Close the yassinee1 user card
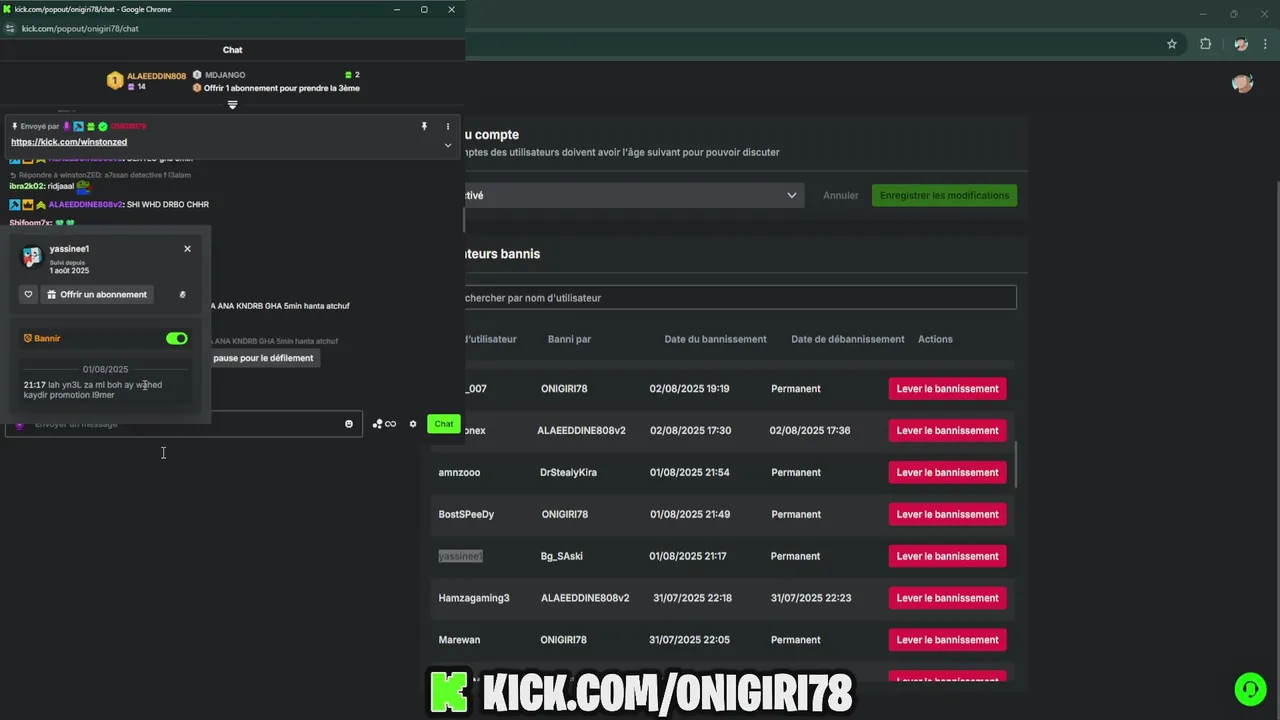 (x=187, y=249)
